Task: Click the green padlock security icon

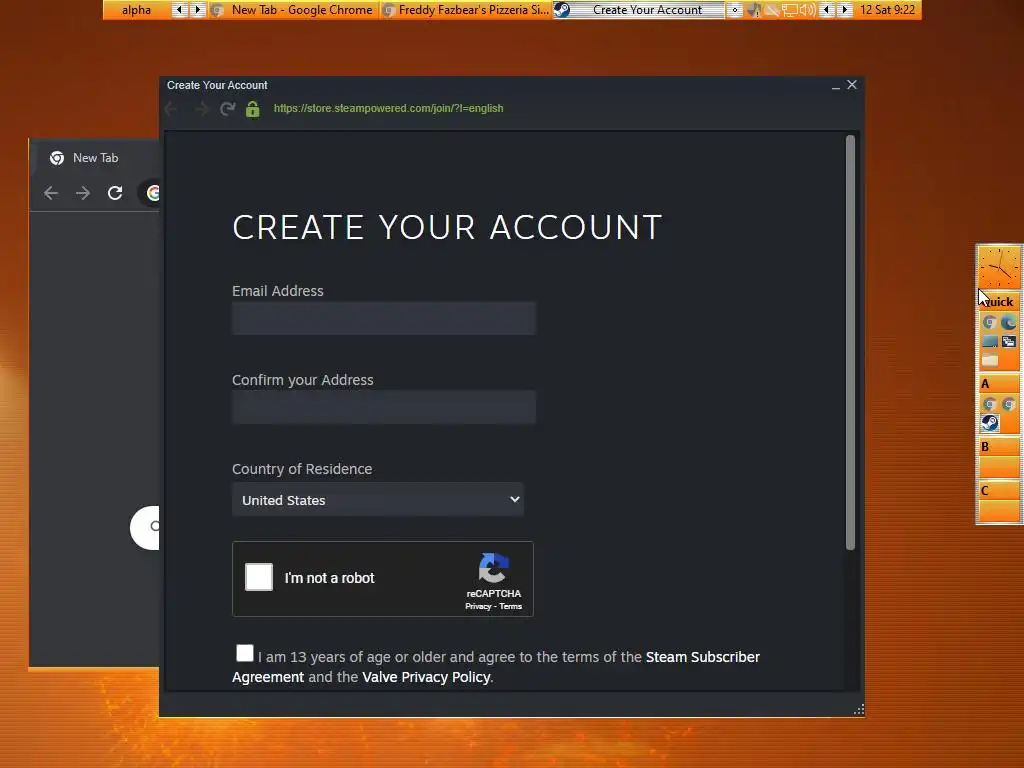Action: [253, 109]
